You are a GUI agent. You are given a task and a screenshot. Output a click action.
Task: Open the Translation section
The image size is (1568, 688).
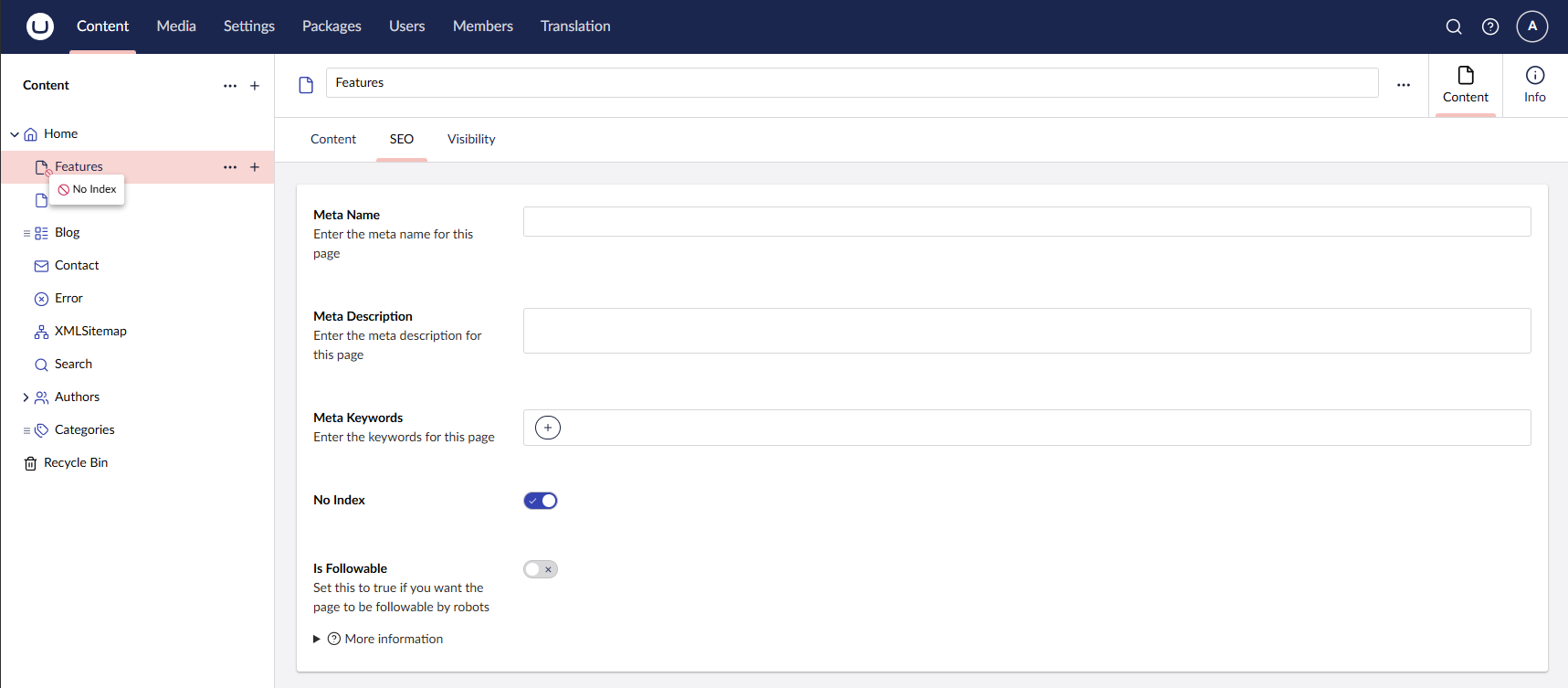(575, 26)
